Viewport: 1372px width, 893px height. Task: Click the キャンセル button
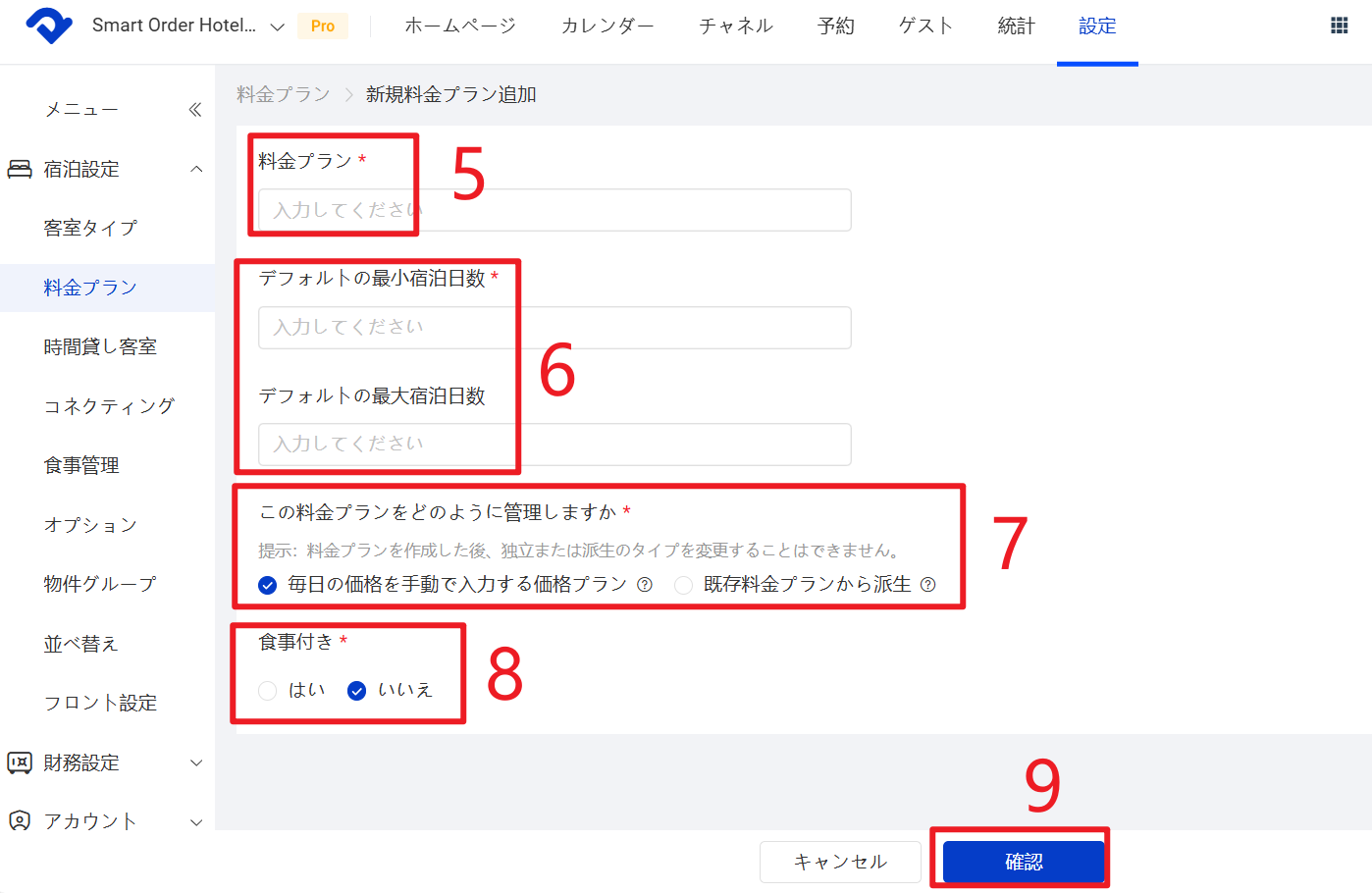click(x=840, y=862)
